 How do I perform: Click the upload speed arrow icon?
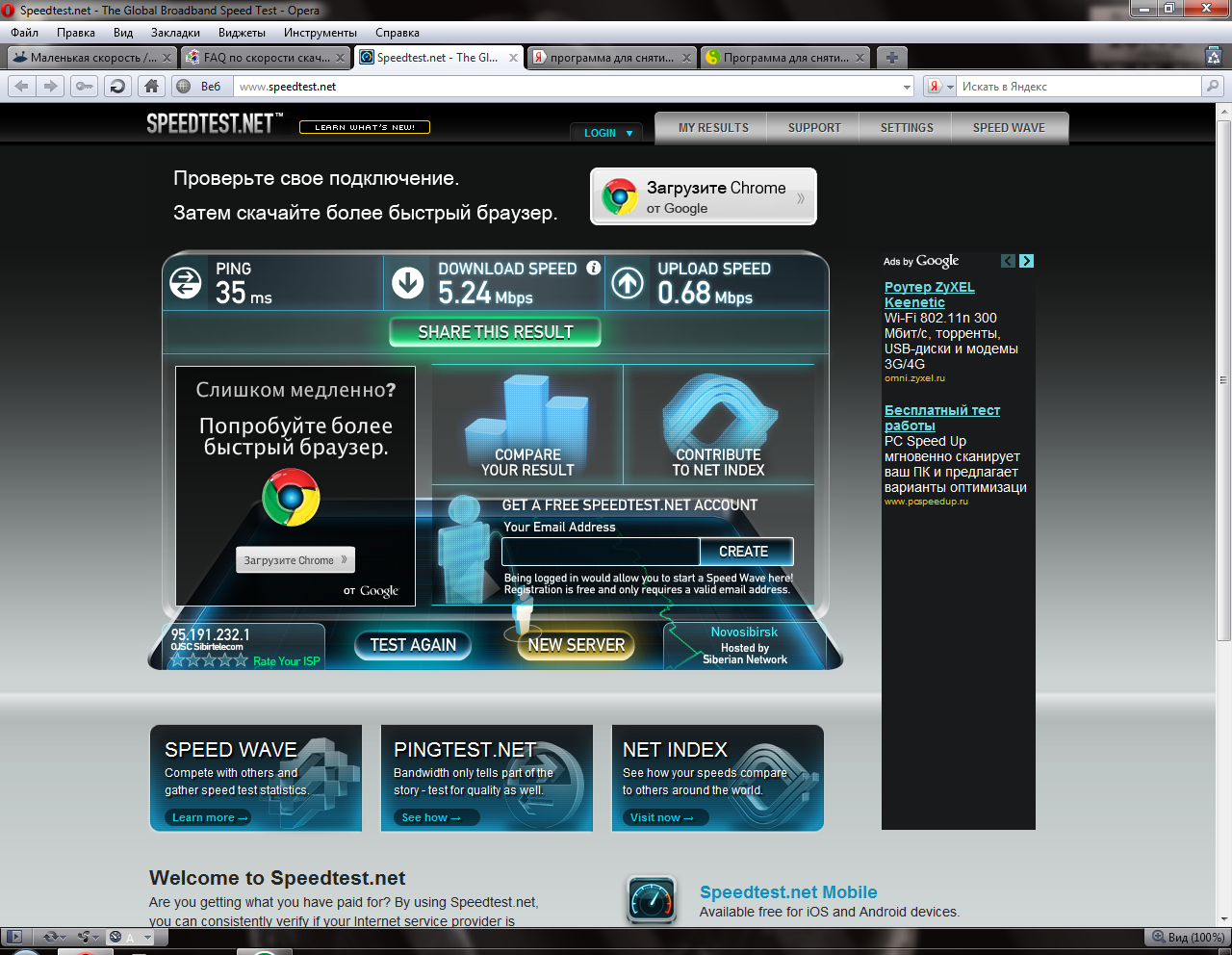pos(628,282)
